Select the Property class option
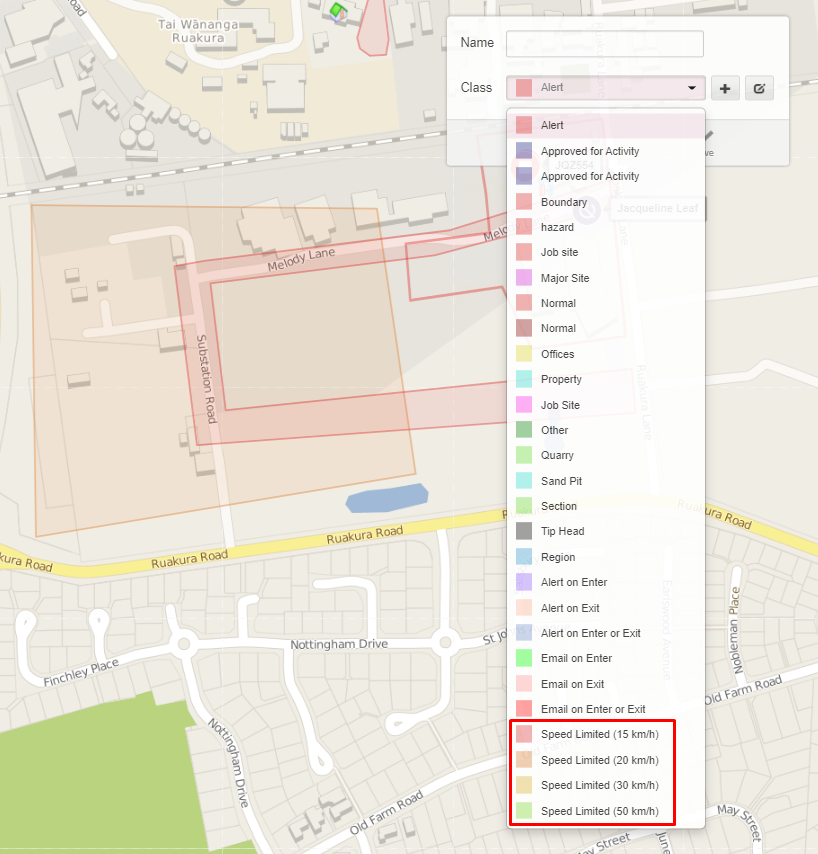 (606, 379)
